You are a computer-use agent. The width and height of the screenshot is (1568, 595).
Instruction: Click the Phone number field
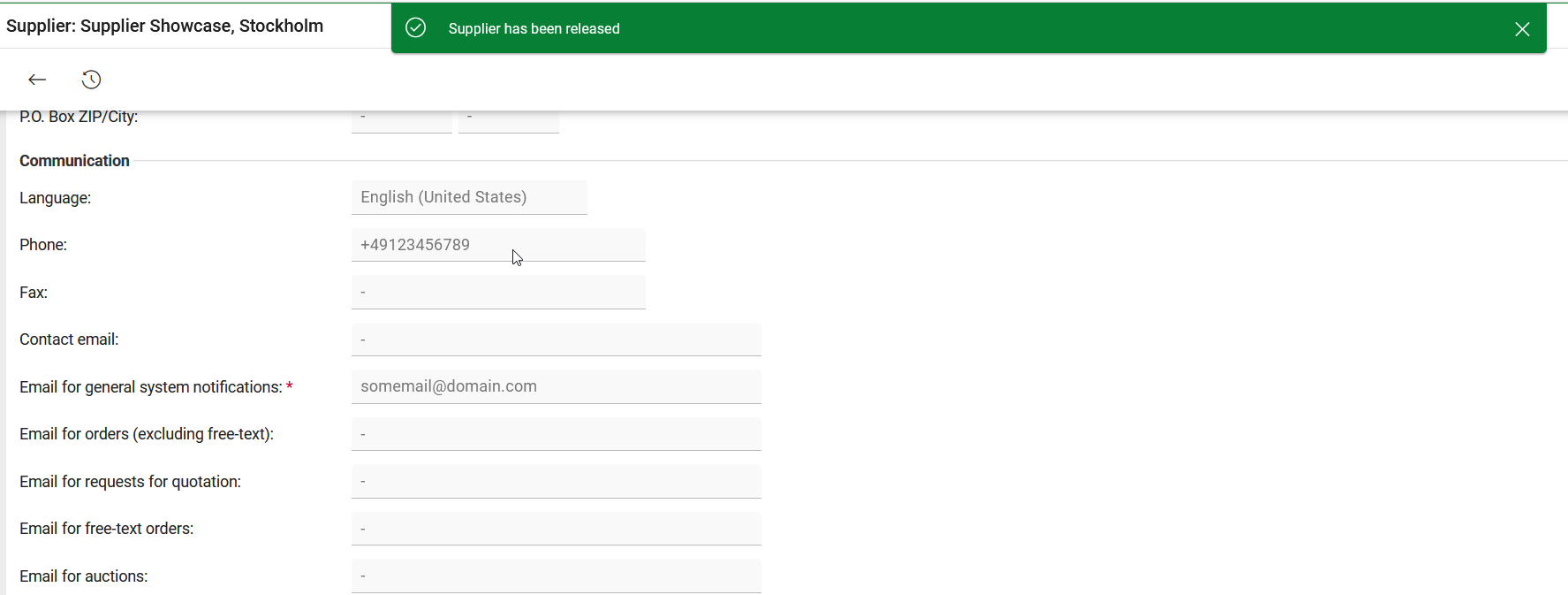click(x=497, y=245)
